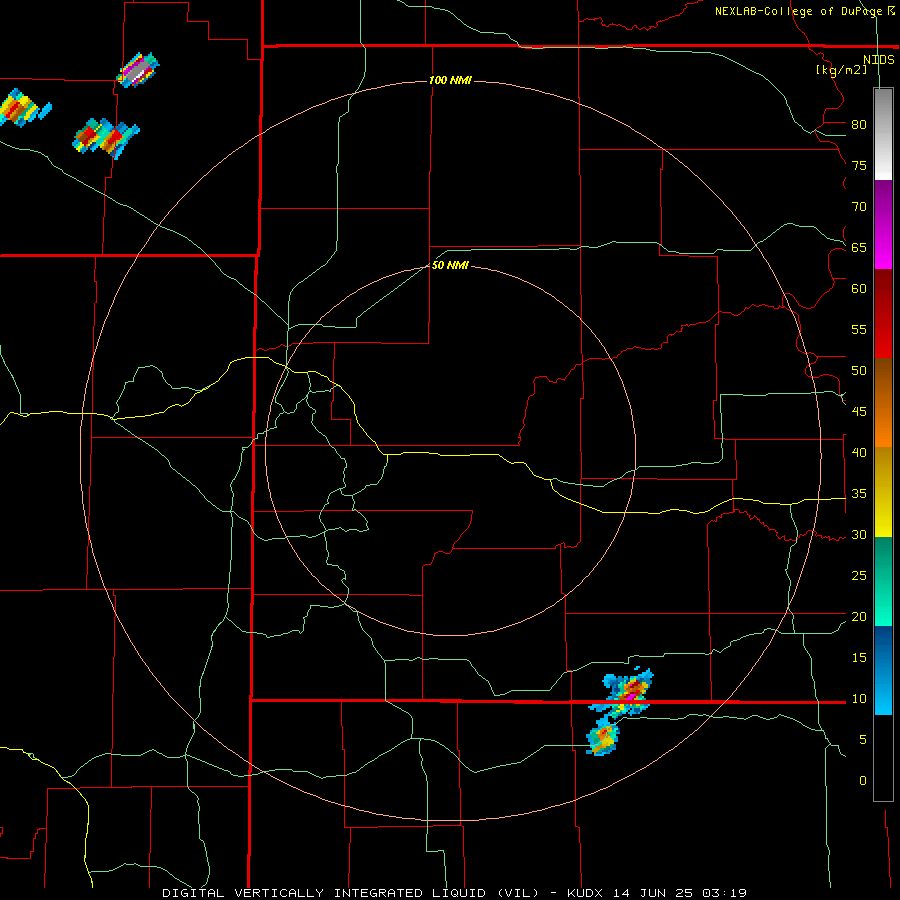Click the "[kg/m2]" units label
The height and width of the screenshot is (900, 900).
841,70
